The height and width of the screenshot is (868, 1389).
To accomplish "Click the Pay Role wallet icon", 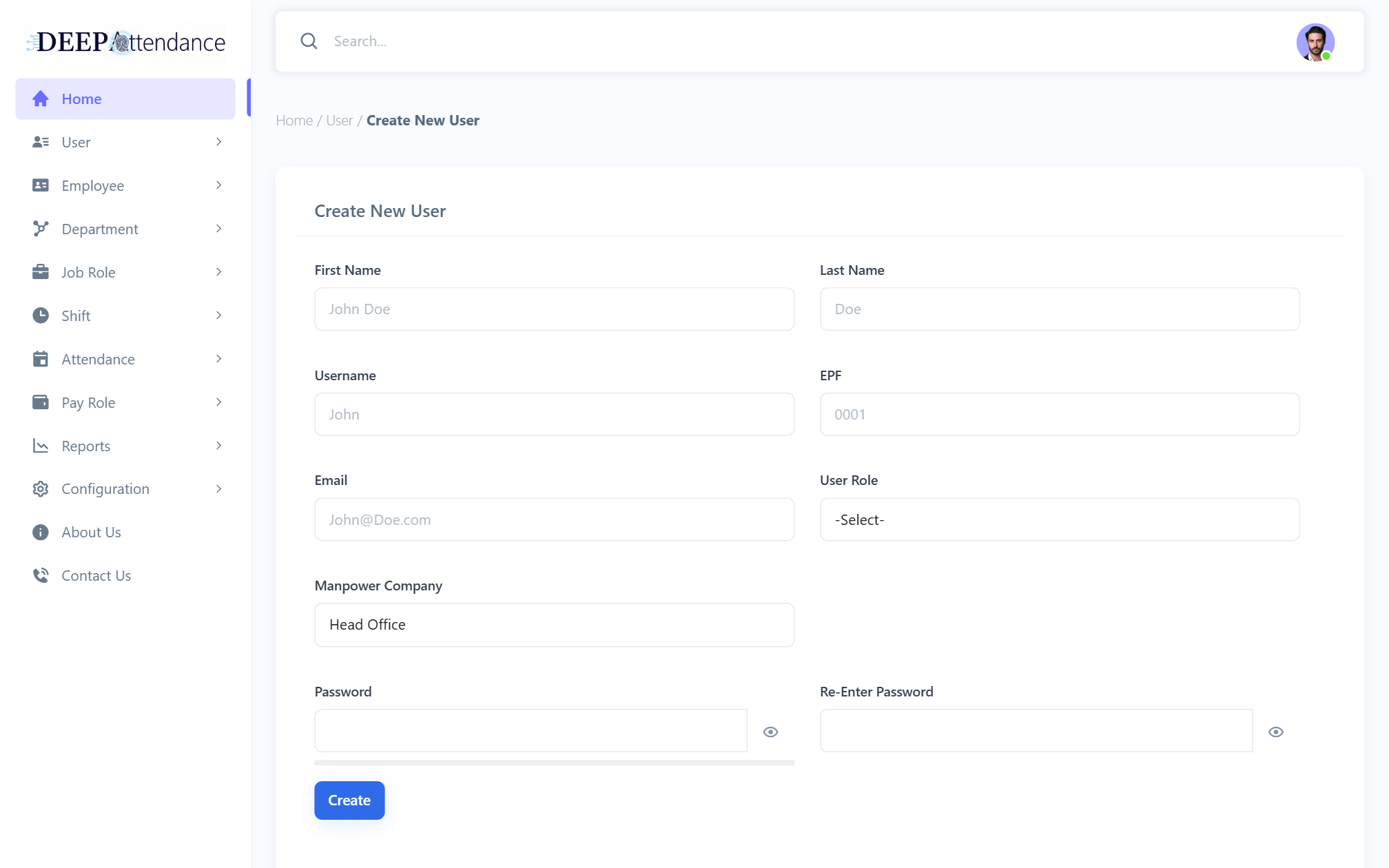I will pos(41,402).
